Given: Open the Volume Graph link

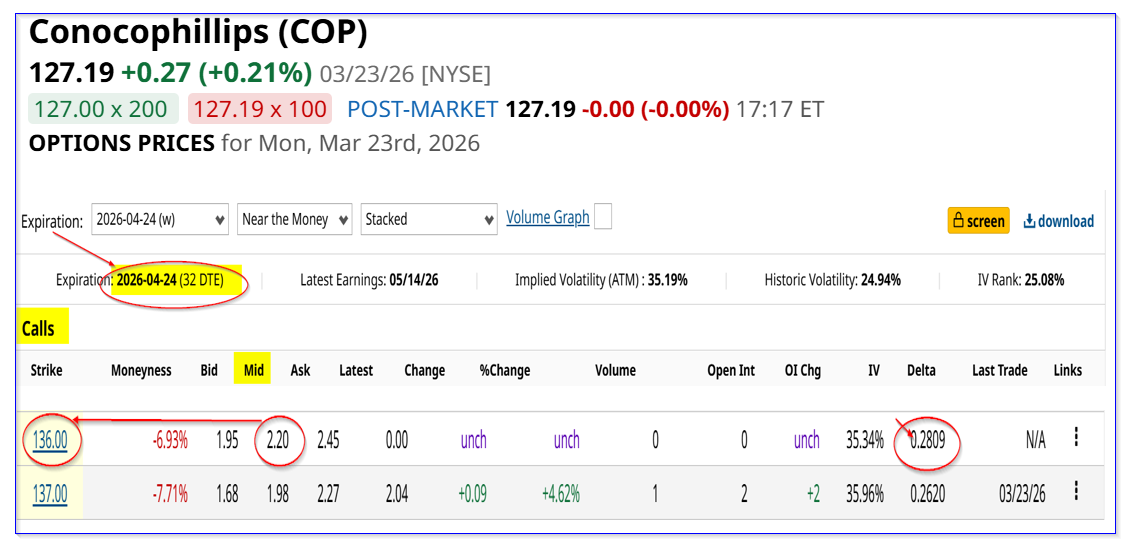Looking at the screenshot, I should [x=547, y=217].
